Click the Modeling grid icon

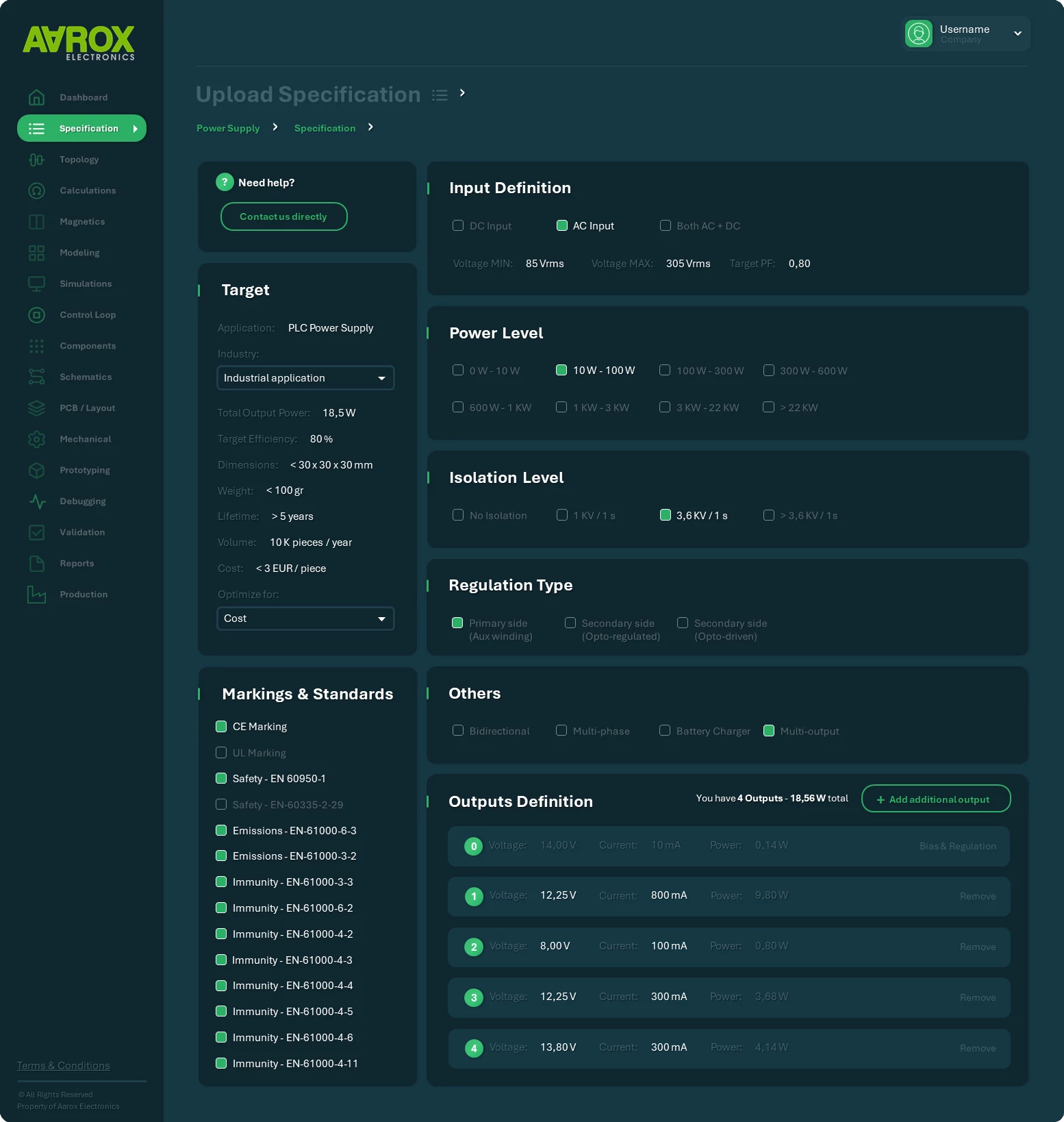(x=36, y=253)
